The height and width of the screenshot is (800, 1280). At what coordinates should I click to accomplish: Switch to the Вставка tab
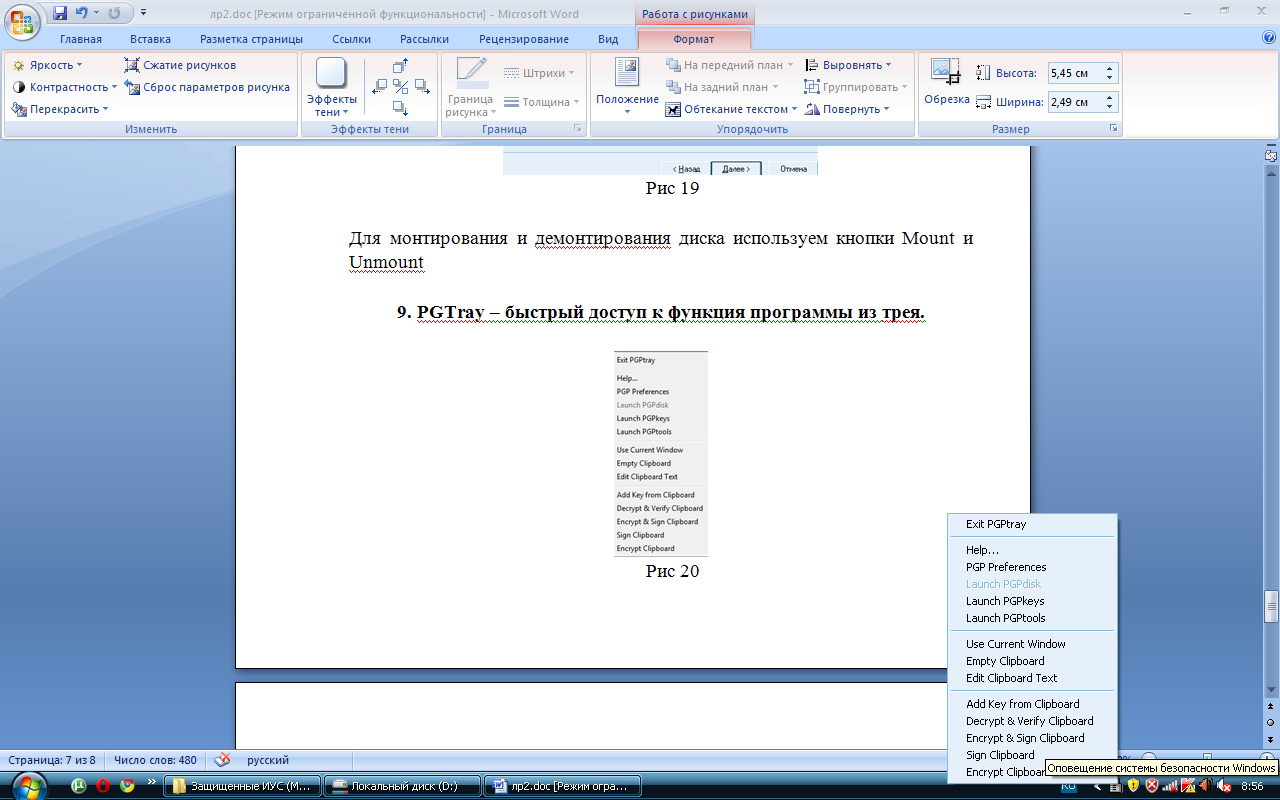point(150,39)
